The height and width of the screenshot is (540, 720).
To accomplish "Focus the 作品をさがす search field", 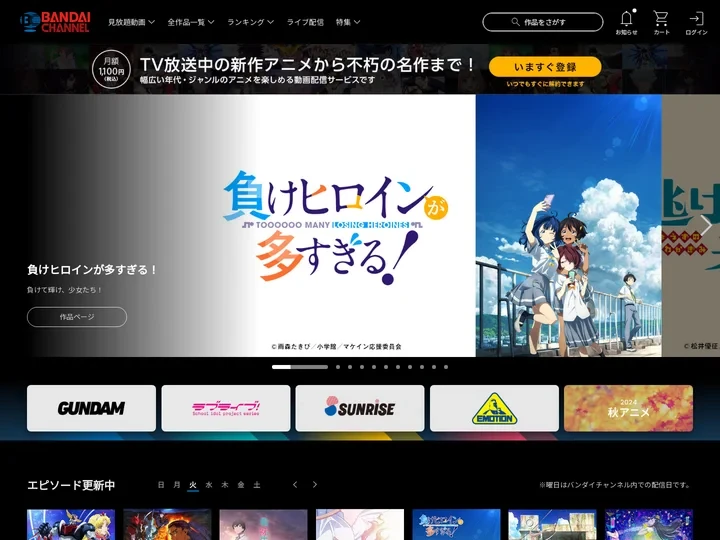I will tap(543, 22).
